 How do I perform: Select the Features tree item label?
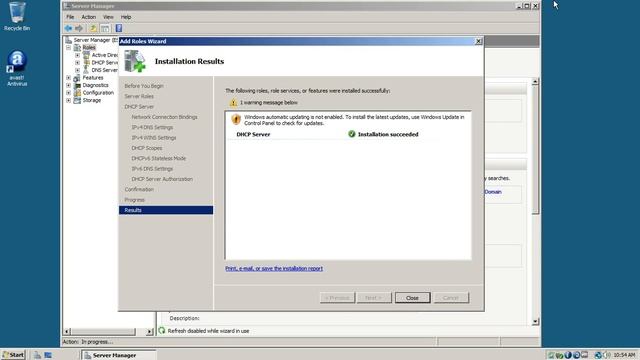(x=93, y=78)
